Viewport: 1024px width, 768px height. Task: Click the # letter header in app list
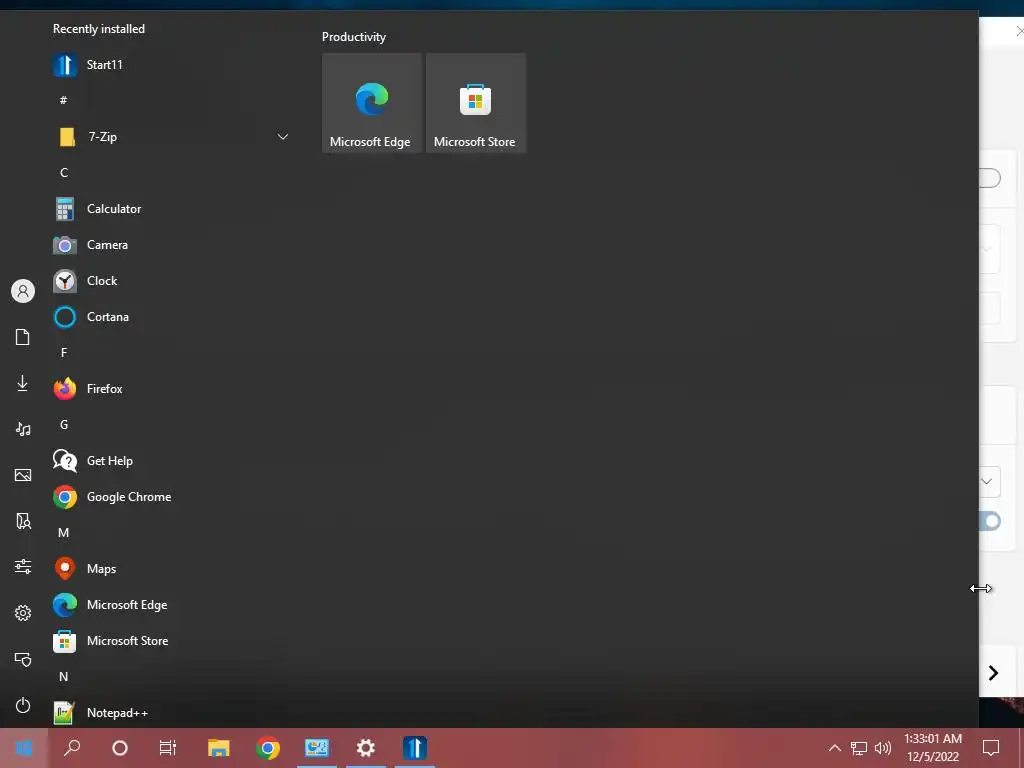coord(63,101)
